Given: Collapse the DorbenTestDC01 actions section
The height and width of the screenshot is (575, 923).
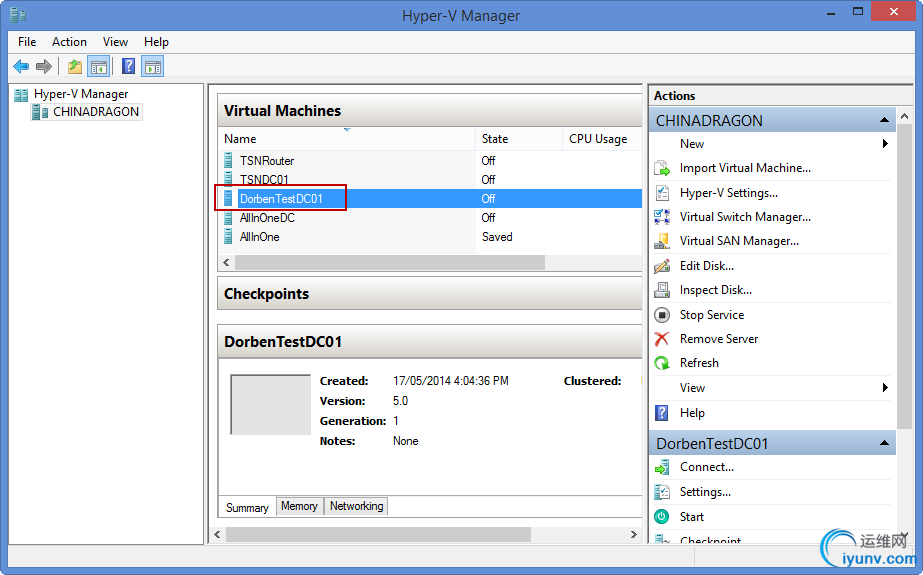Looking at the screenshot, I should 884,443.
